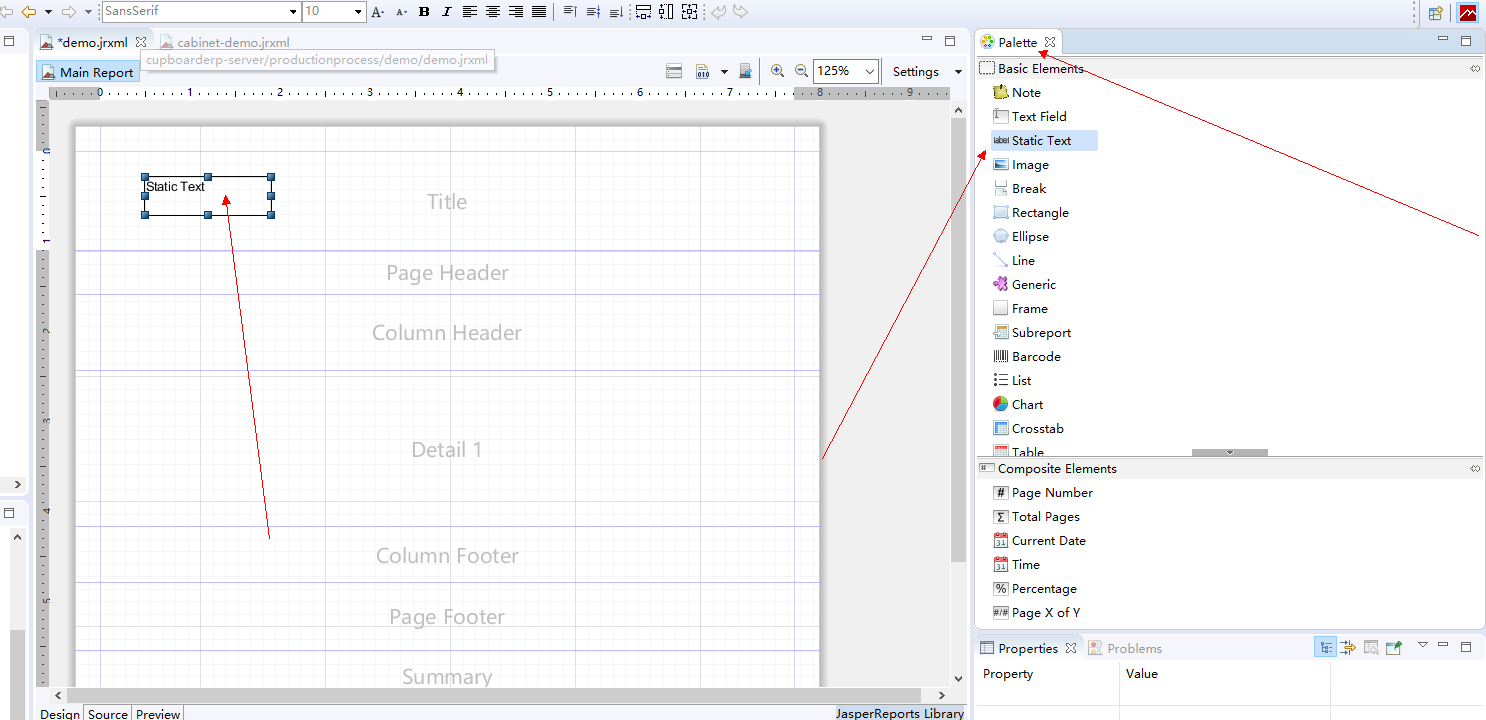Toggle Show Advanced Properties in Properties view
This screenshot has width=1486, height=720.
[x=1348, y=648]
